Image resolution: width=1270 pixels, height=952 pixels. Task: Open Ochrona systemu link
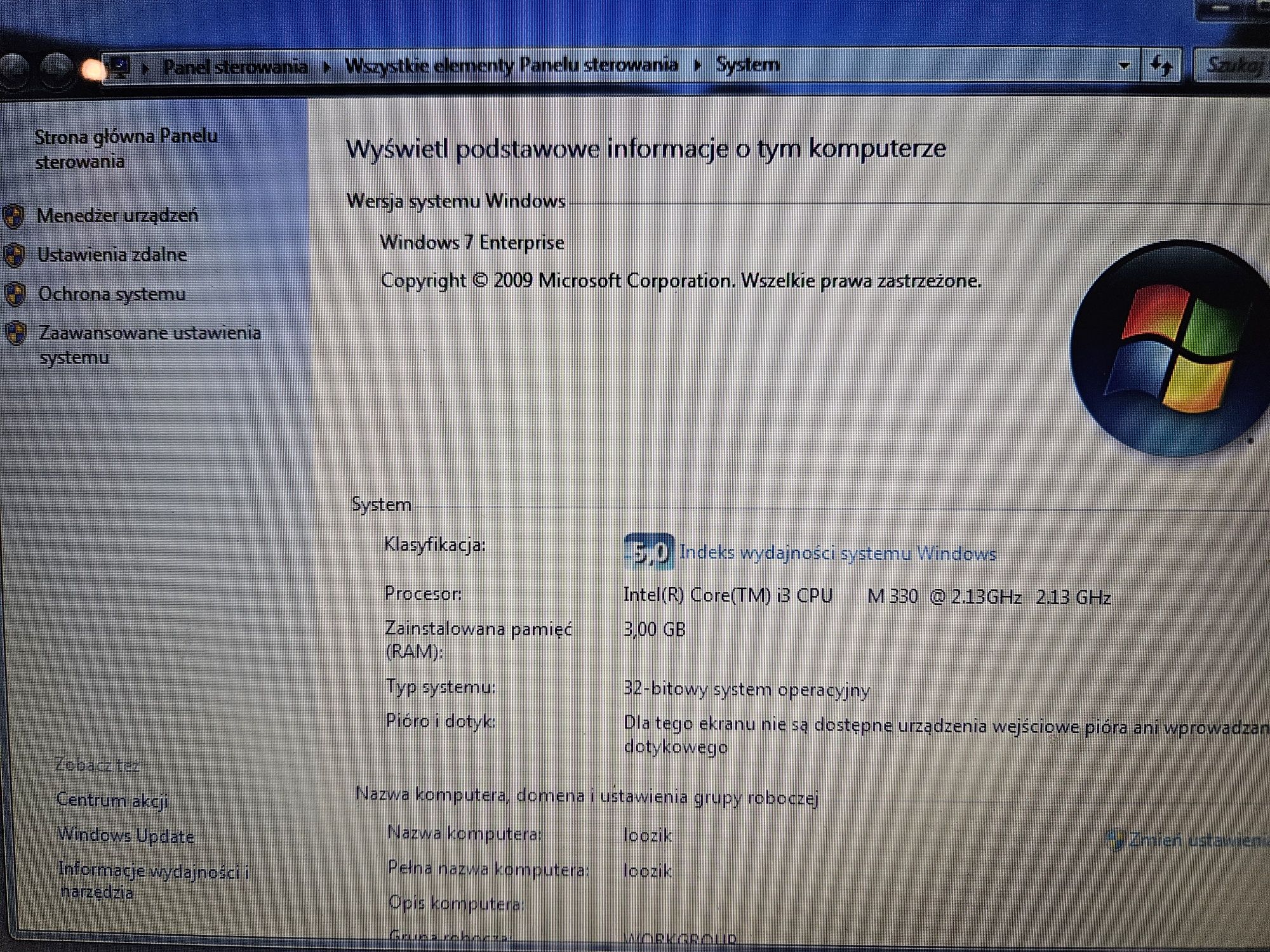pos(112,294)
